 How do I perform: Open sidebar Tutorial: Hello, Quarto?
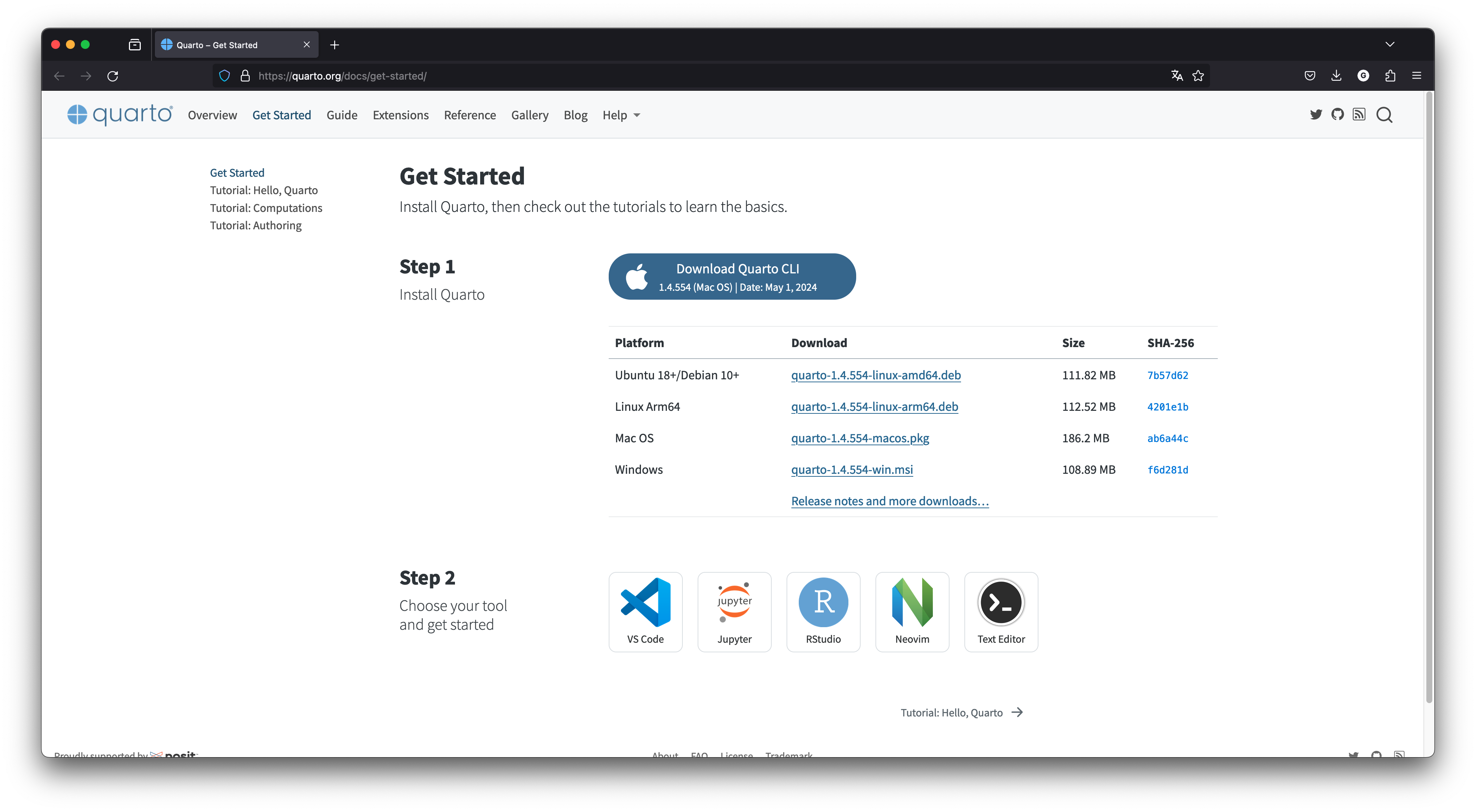point(263,190)
